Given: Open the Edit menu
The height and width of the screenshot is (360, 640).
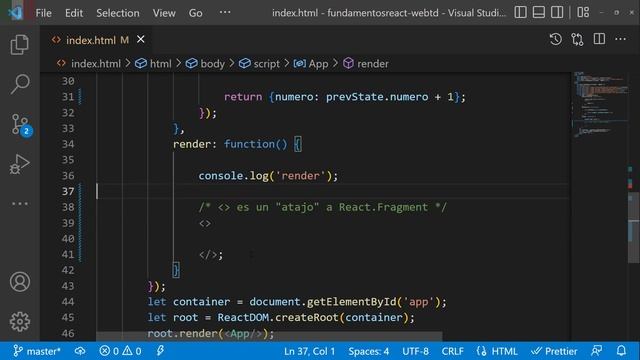Looking at the screenshot, I should click(x=74, y=13).
